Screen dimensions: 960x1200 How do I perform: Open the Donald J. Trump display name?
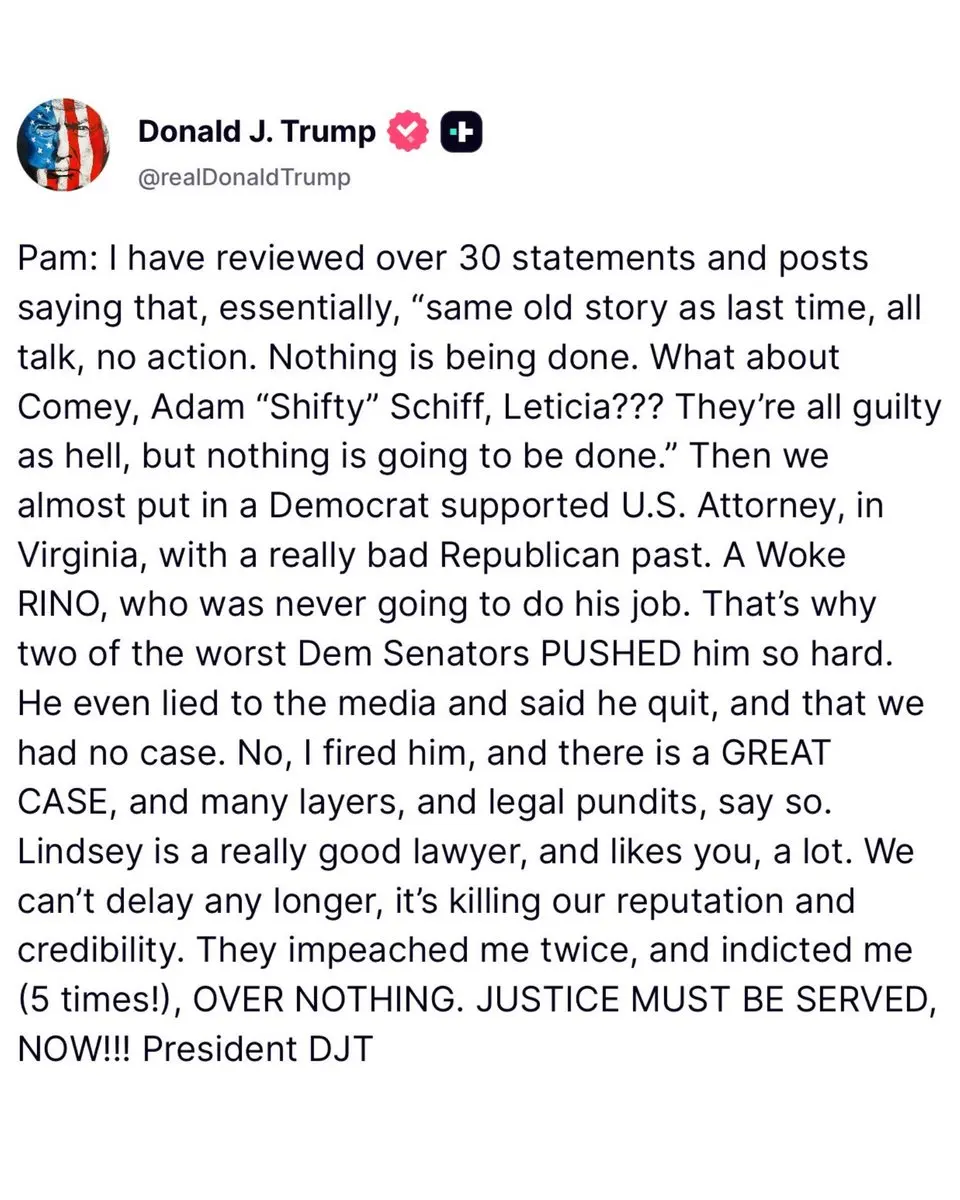click(257, 131)
